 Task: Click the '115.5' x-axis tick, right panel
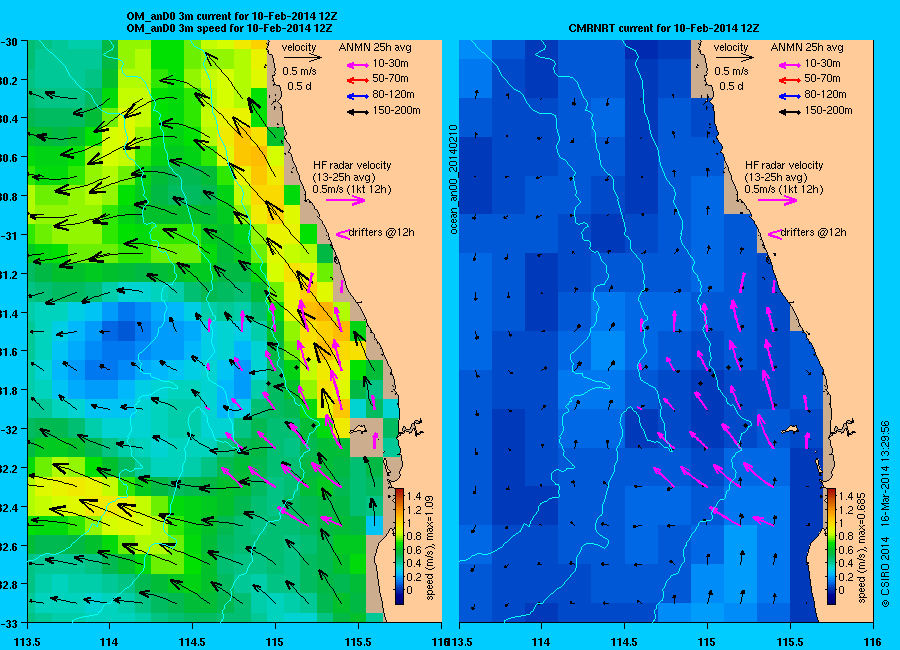pyautogui.click(x=790, y=641)
